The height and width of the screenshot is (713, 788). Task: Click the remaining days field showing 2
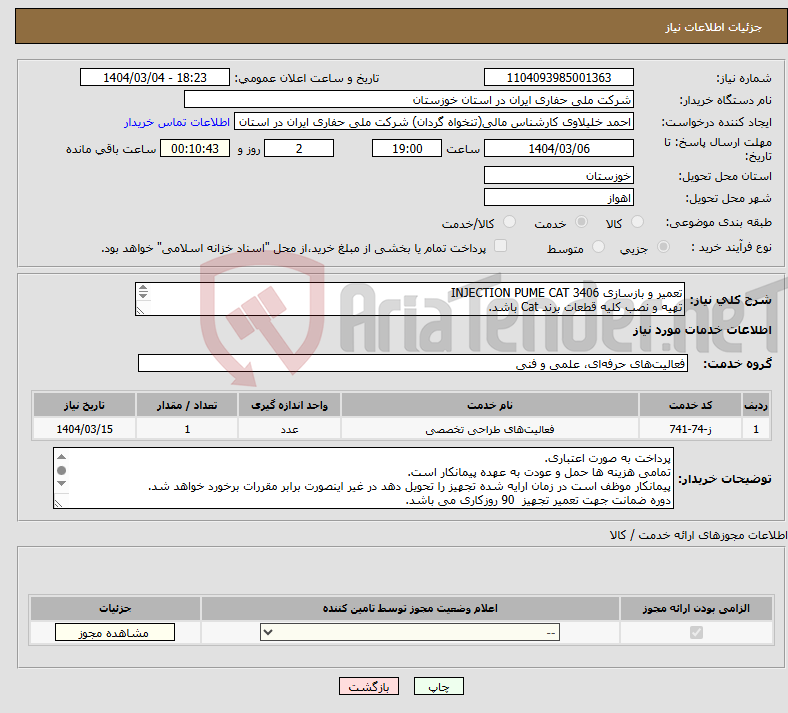click(299, 148)
